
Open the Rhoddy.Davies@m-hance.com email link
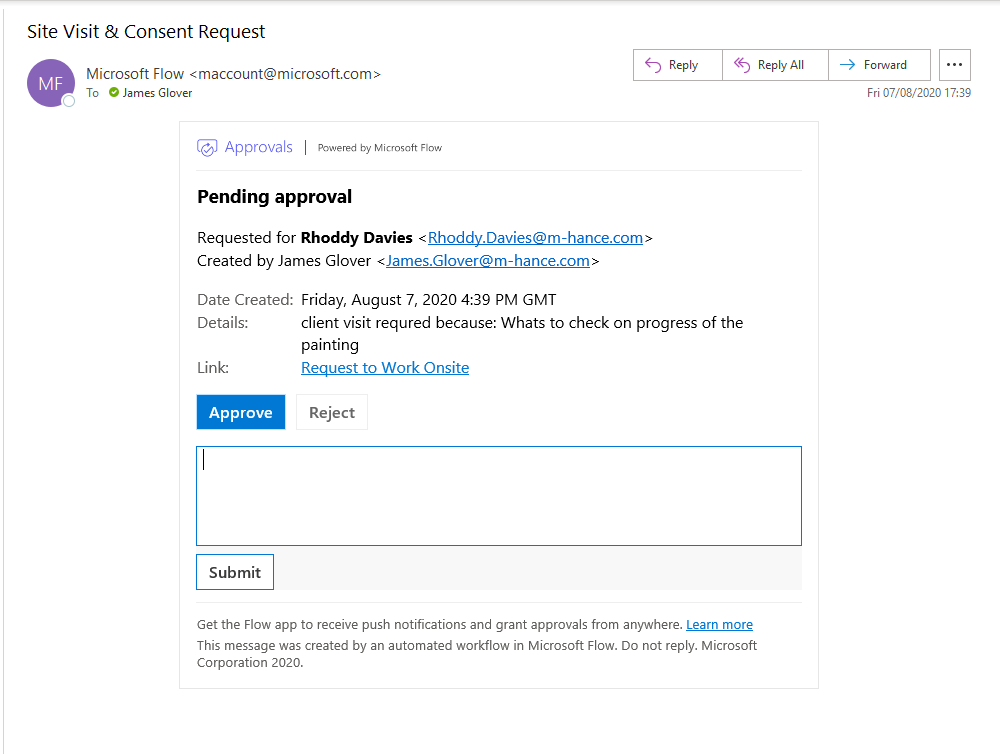(x=535, y=238)
